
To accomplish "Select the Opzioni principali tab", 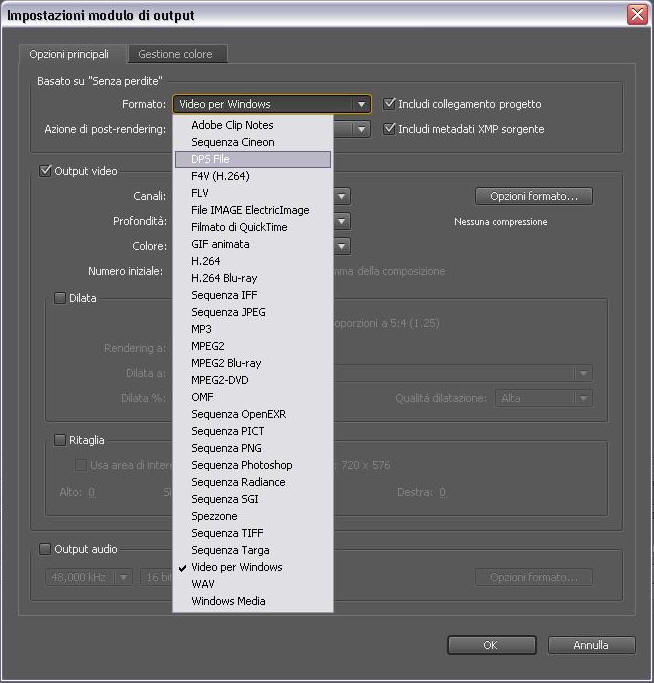I will [69, 54].
